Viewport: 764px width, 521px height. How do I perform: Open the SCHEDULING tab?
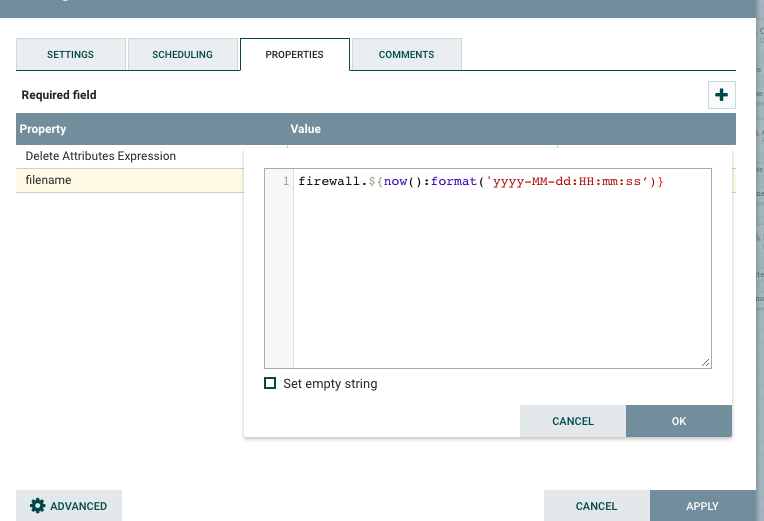182,54
